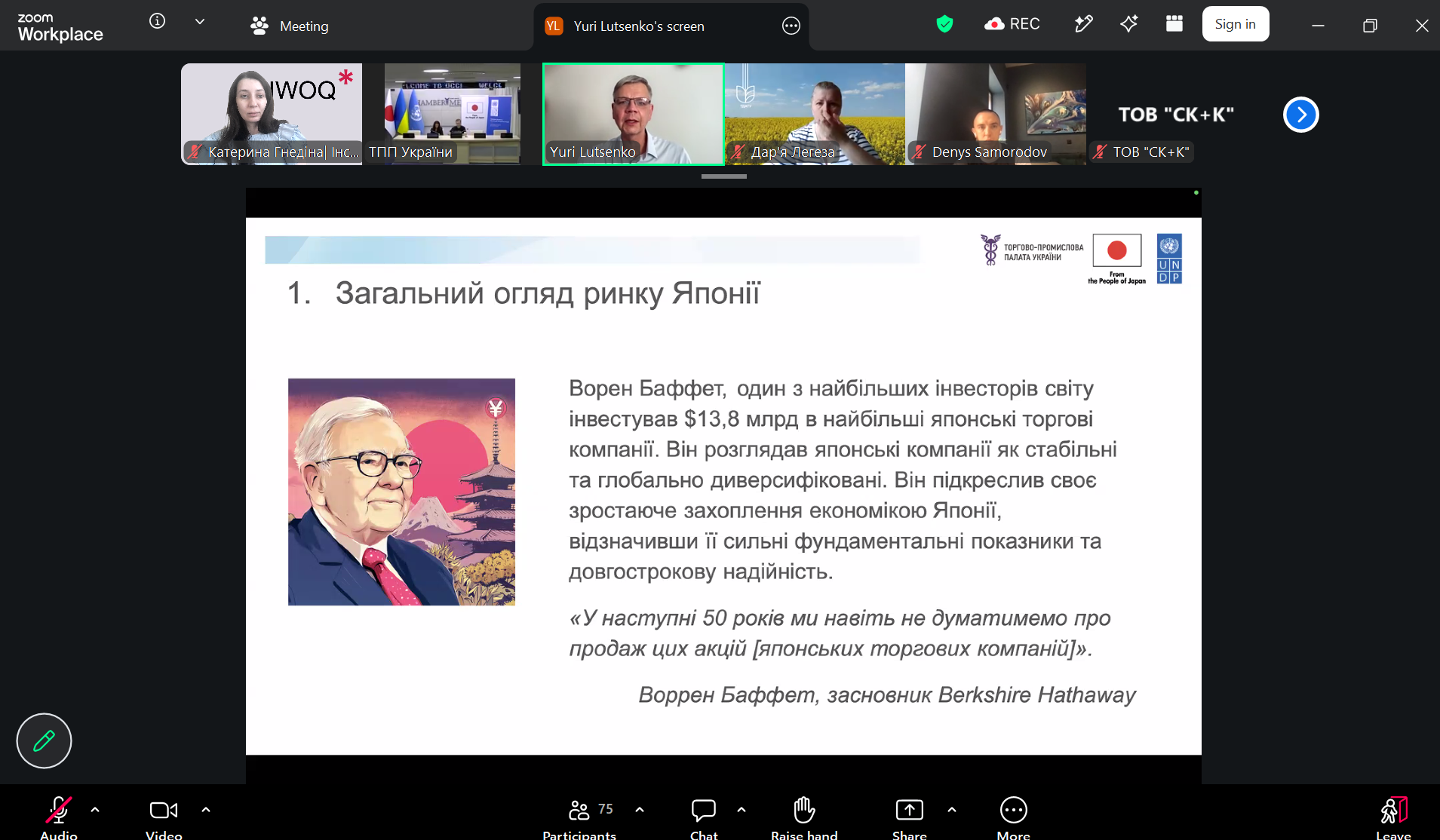Expand participants options caret

[x=640, y=810]
